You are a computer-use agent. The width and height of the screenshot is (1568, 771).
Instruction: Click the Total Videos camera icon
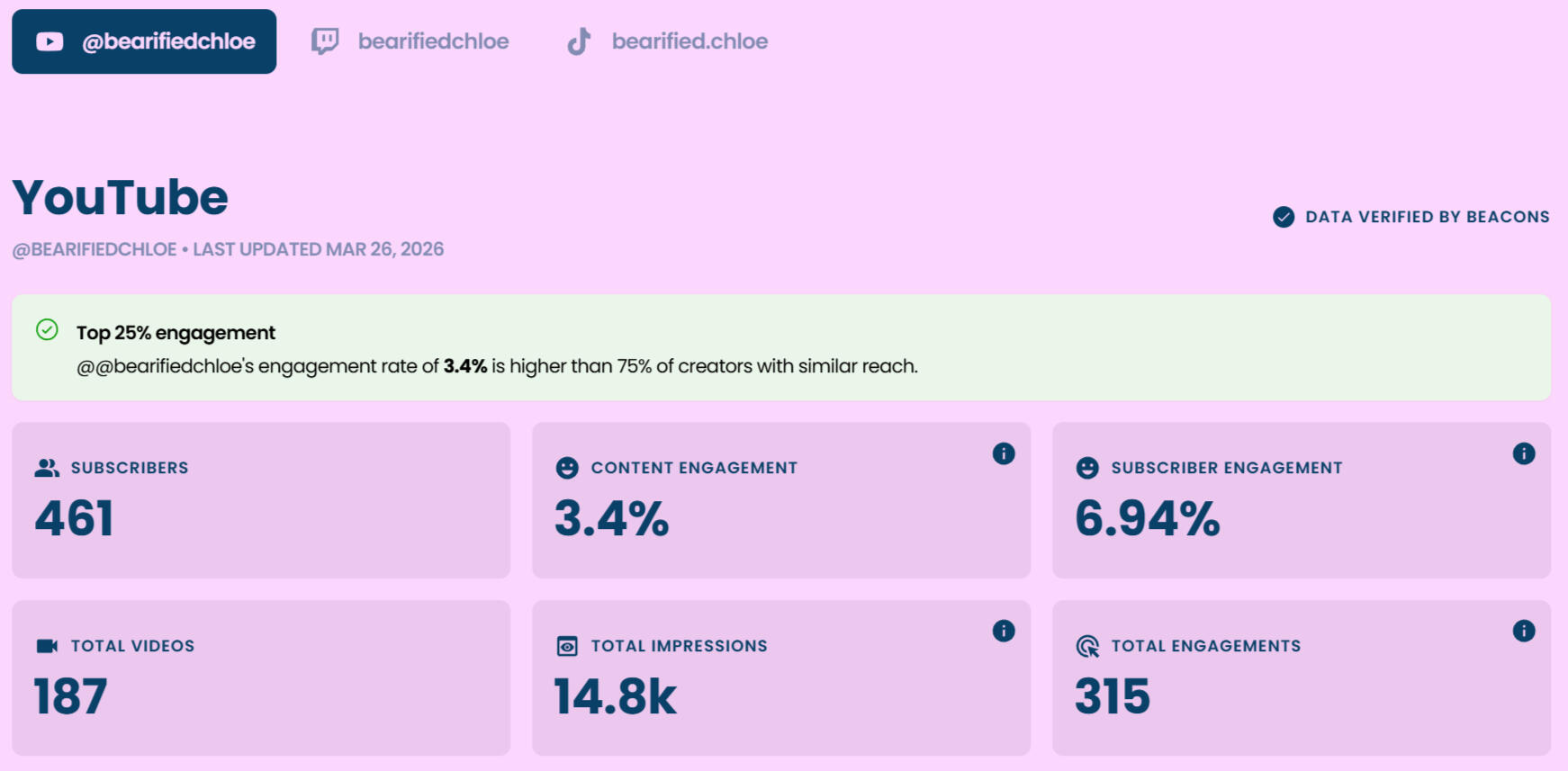click(x=47, y=646)
